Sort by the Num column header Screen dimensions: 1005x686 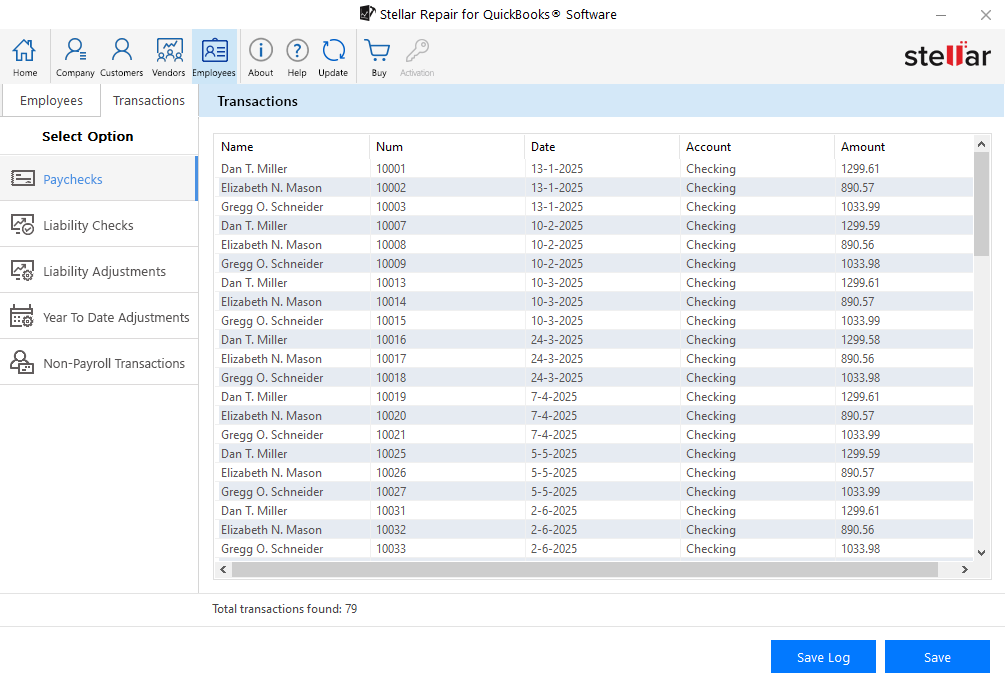tap(447, 147)
